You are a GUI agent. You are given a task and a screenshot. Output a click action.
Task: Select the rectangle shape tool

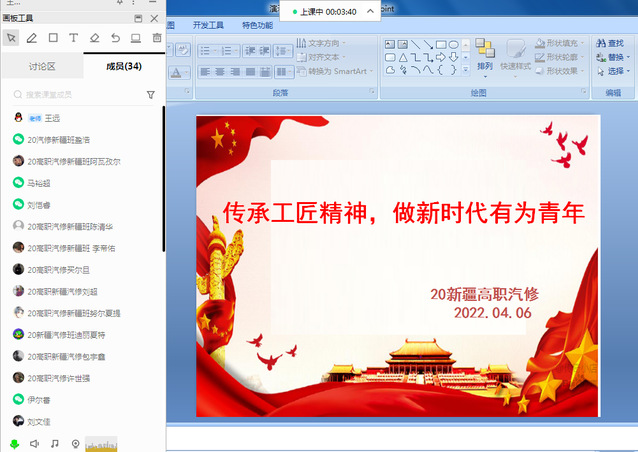53,38
